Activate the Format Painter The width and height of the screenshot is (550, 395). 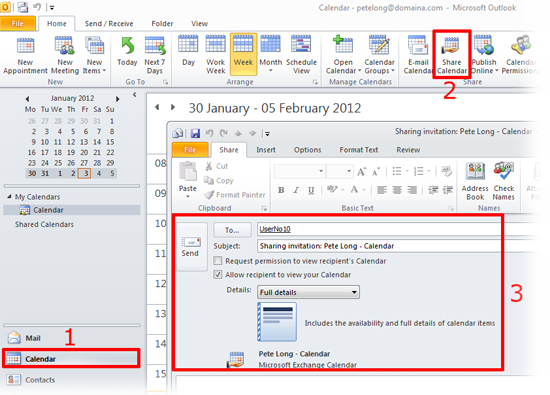(235, 195)
